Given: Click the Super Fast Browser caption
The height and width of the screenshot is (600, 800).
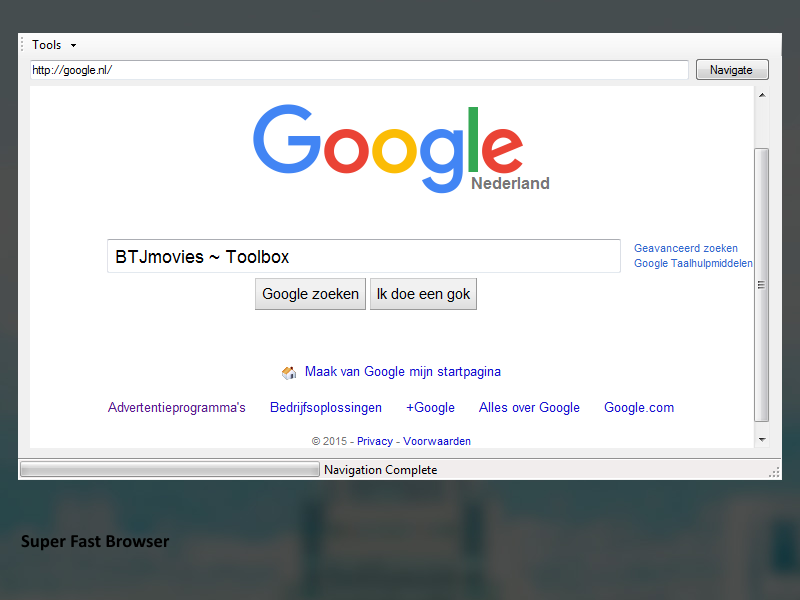Looking at the screenshot, I should tap(95, 541).
